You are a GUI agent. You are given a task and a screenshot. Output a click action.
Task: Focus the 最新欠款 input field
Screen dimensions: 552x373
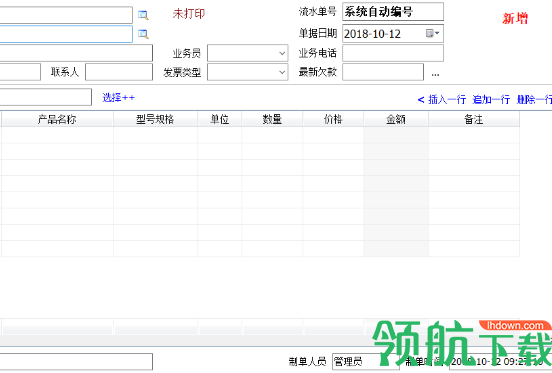(383, 72)
